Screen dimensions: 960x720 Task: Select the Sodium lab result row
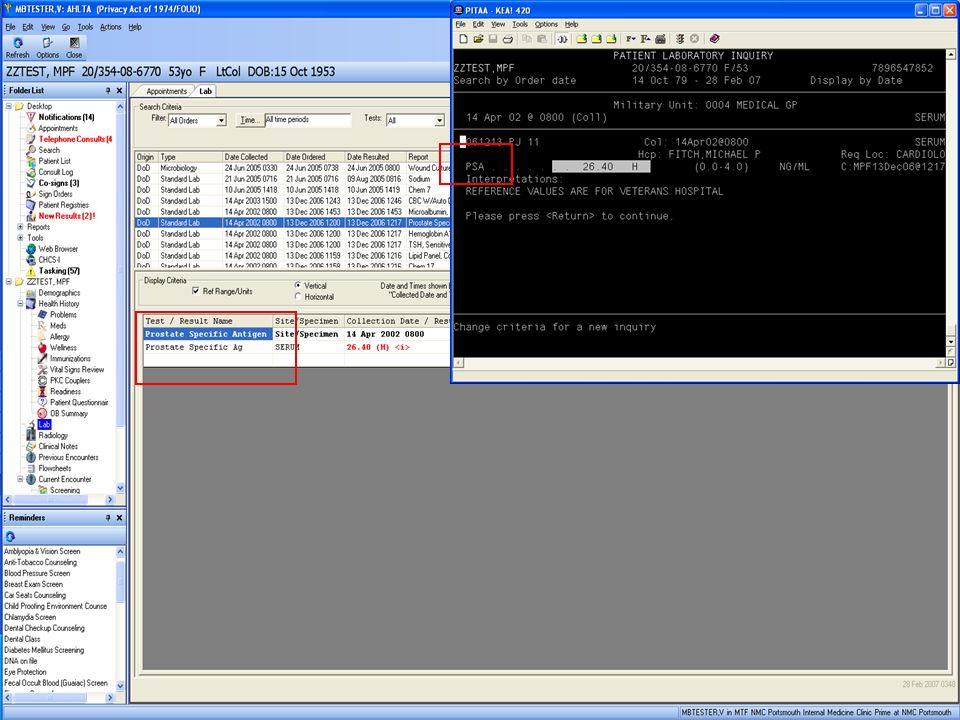click(x=292, y=179)
